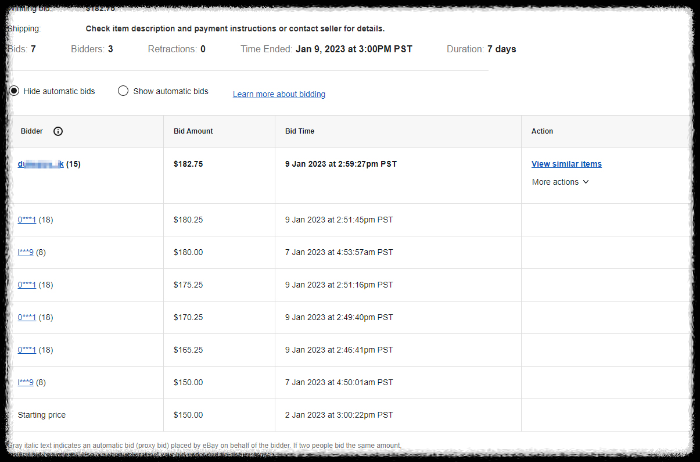
Task: Open bidder 0***1 link on the $170.25 row
Action: click(x=27, y=317)
